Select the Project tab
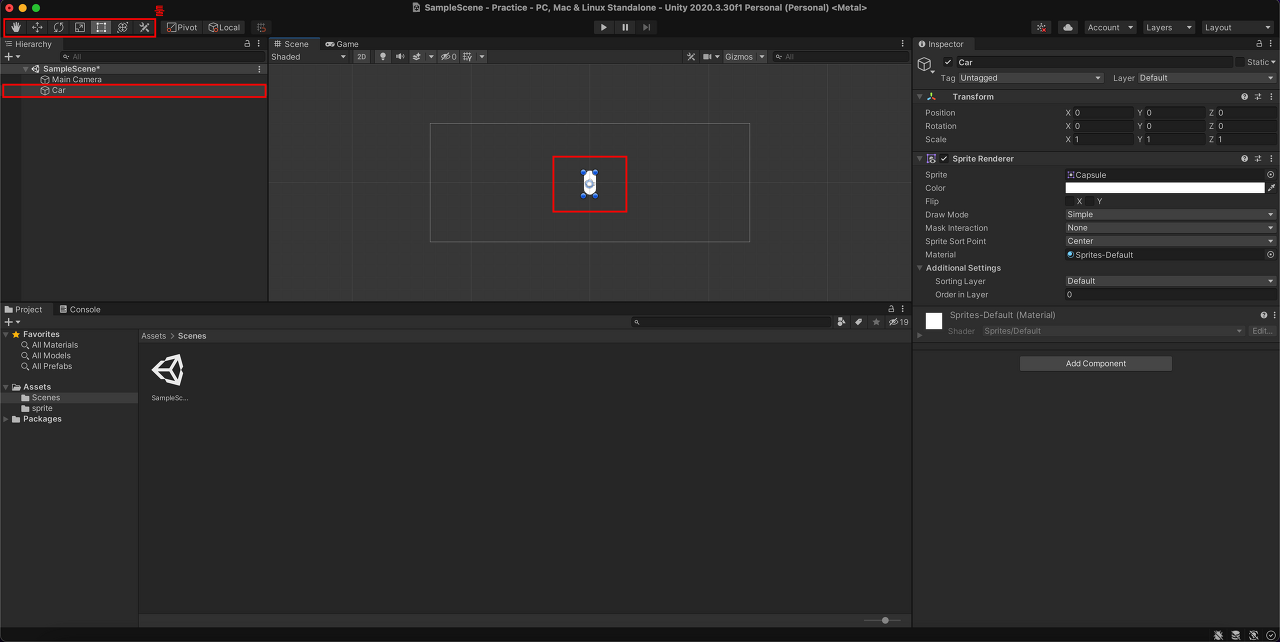This screenshot has height=642, width=1280. coord(24,309)
